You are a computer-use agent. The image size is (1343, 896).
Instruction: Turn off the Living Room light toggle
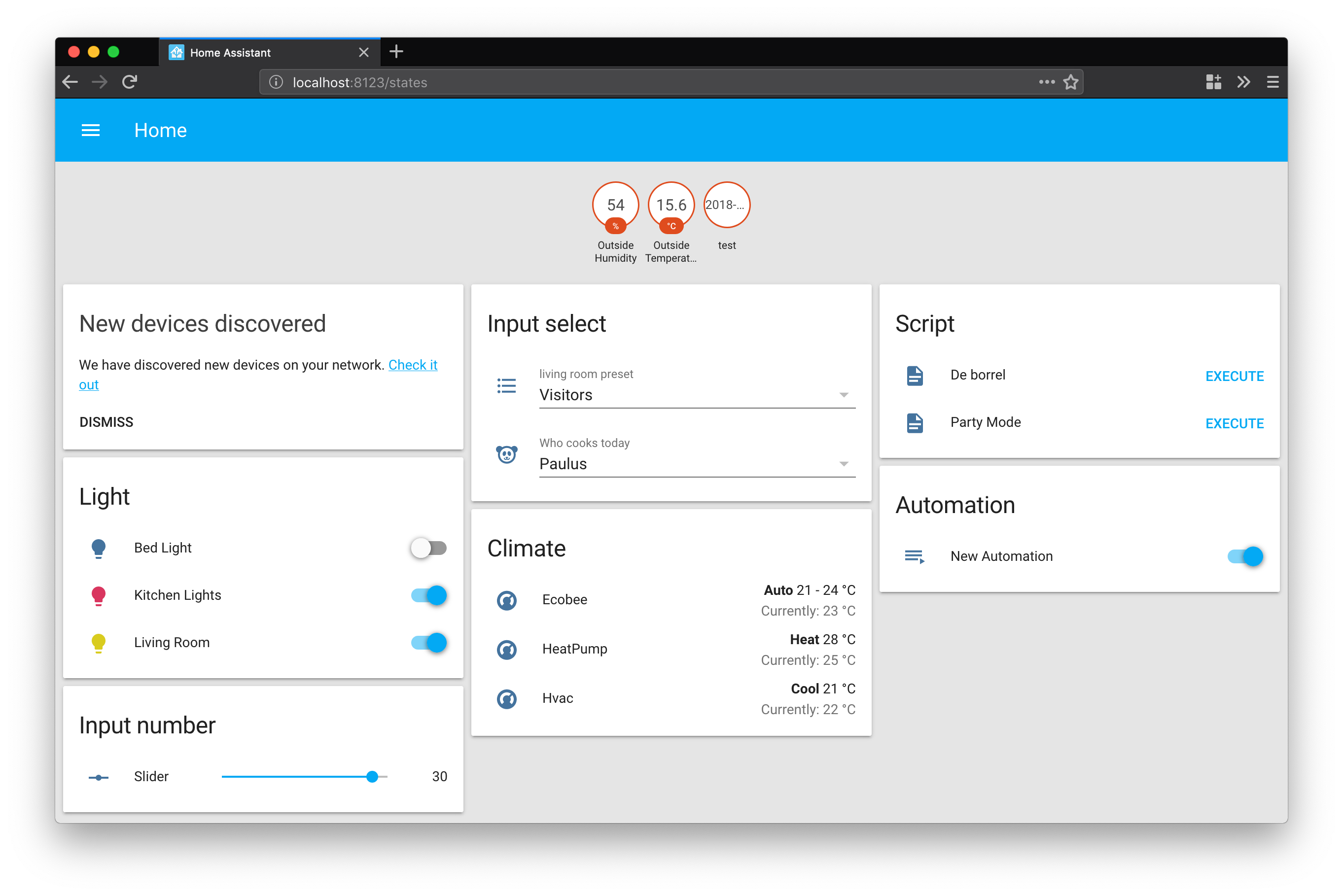[428, 643]
